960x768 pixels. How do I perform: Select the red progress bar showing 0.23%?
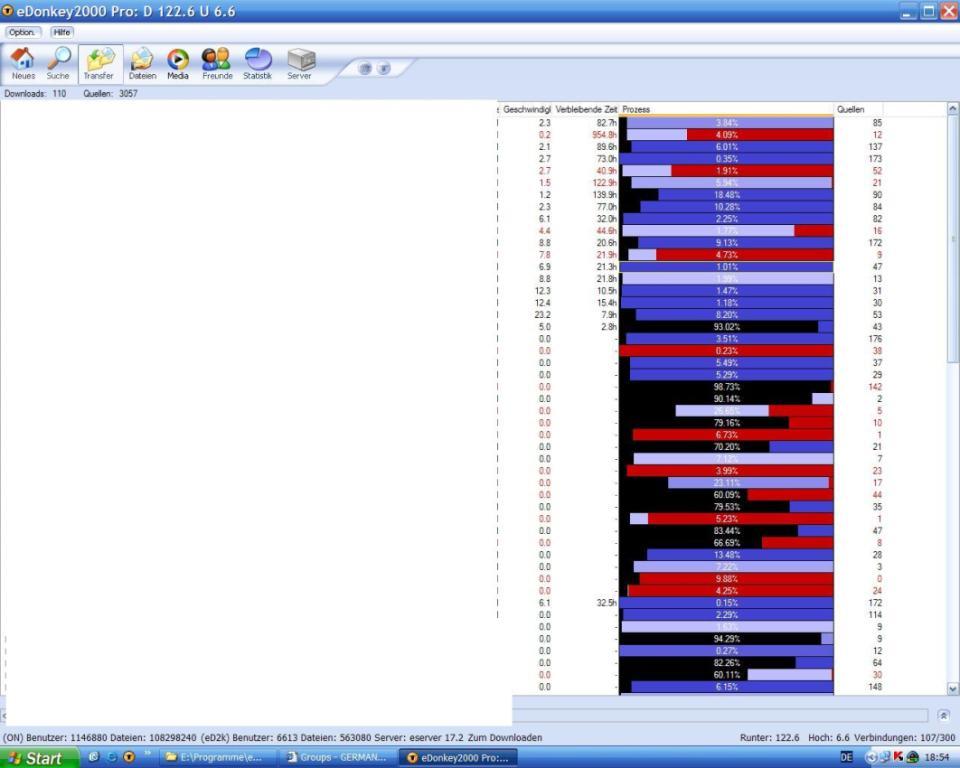click(727, 351)
